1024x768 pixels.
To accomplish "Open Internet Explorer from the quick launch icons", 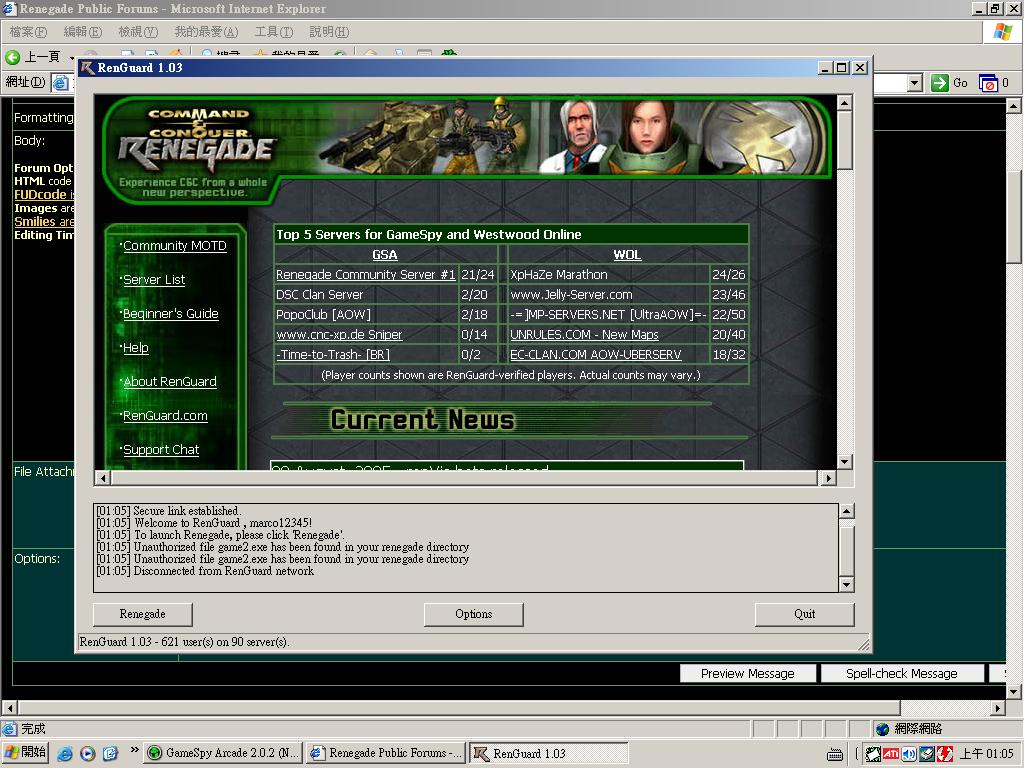I will pos(65,753).
